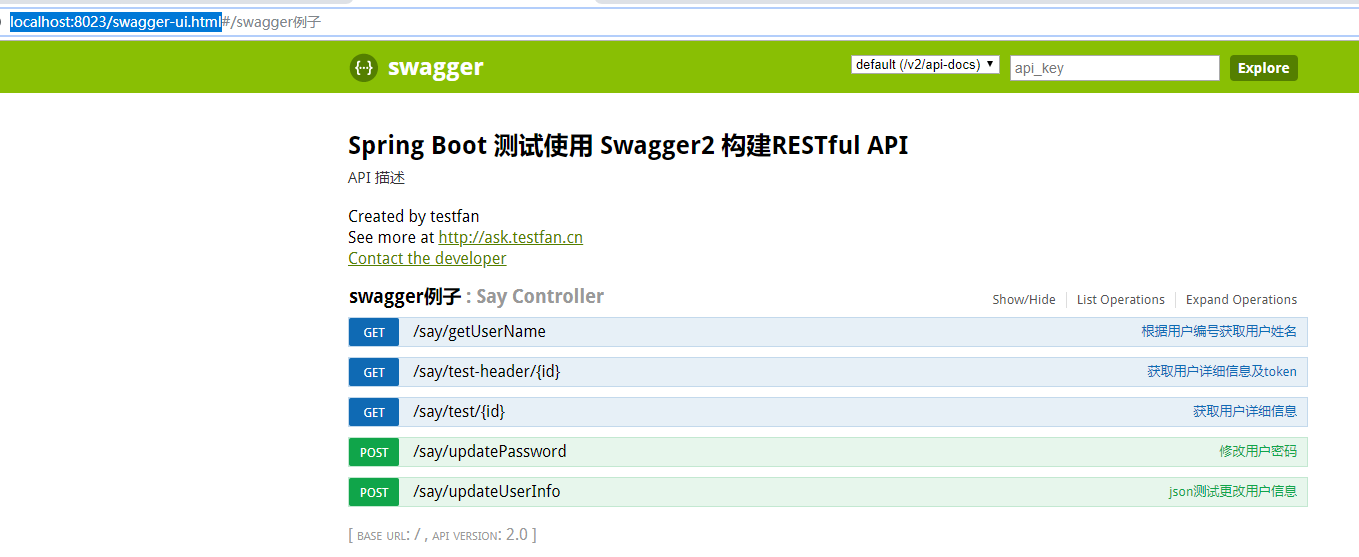The width and height of the screenshot is (1359, 557).
Task: Click the Created by testfan text
Action: coord(414,216)
